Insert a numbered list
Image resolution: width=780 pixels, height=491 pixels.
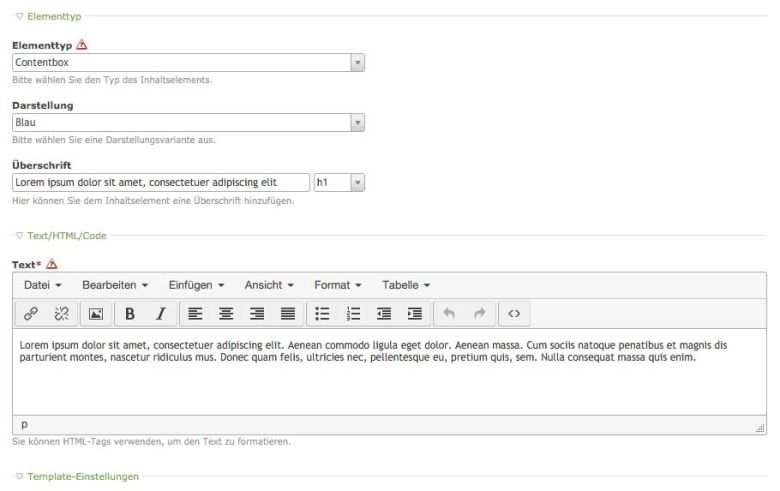[x=353, y=313]
